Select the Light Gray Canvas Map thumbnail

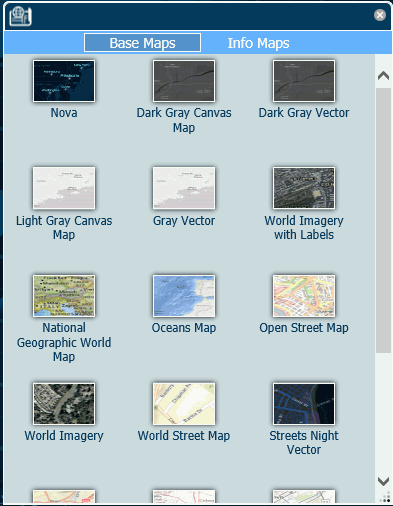[x=64, y=188]
